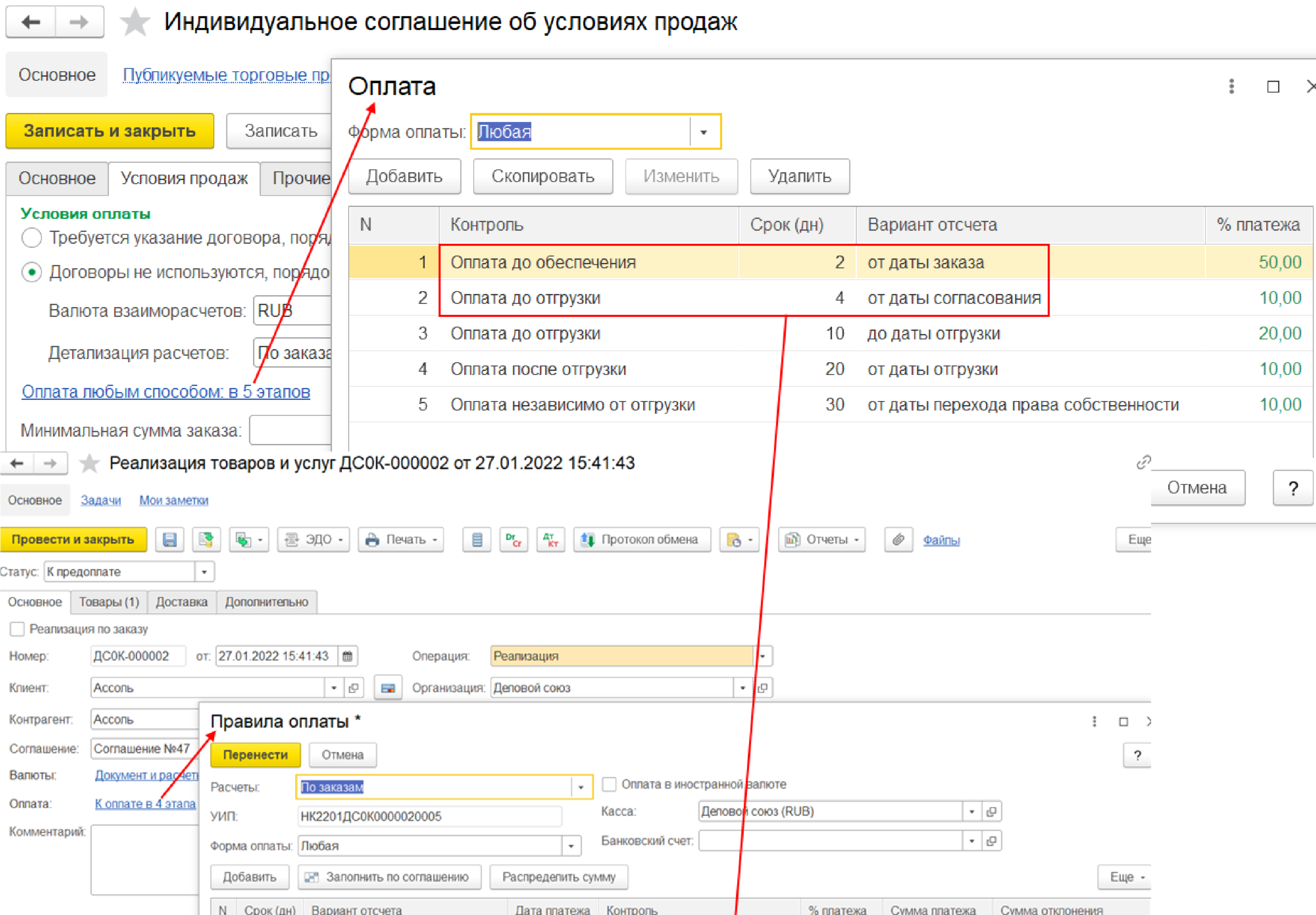
Task: Click the favorite star beside Реализация title
Action: point(89,463)
